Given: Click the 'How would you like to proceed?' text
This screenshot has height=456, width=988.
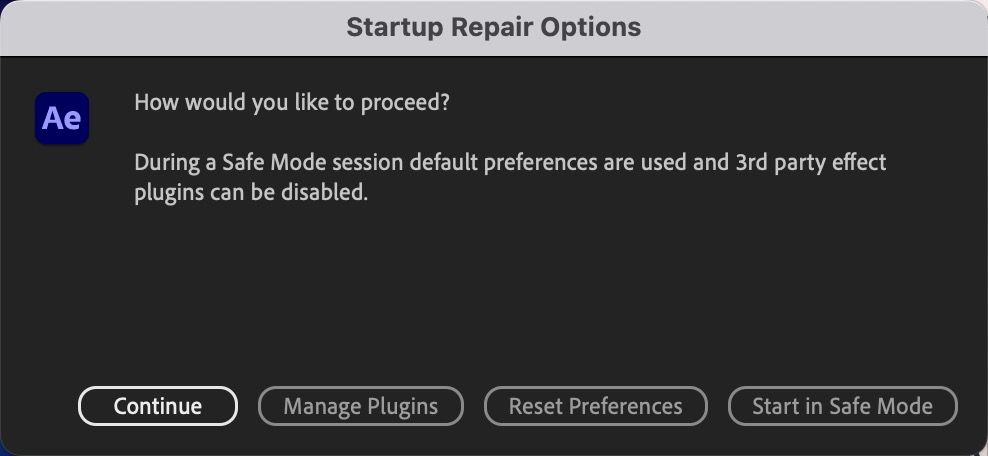Looking at the screenshot, I should pyautogui.click(x=292, y=102).
